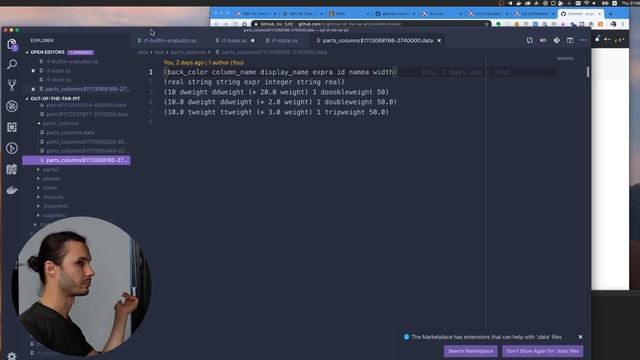Expand the sheet folder
640x360 pixels.
pyautogui.click(x=47, y=188)
